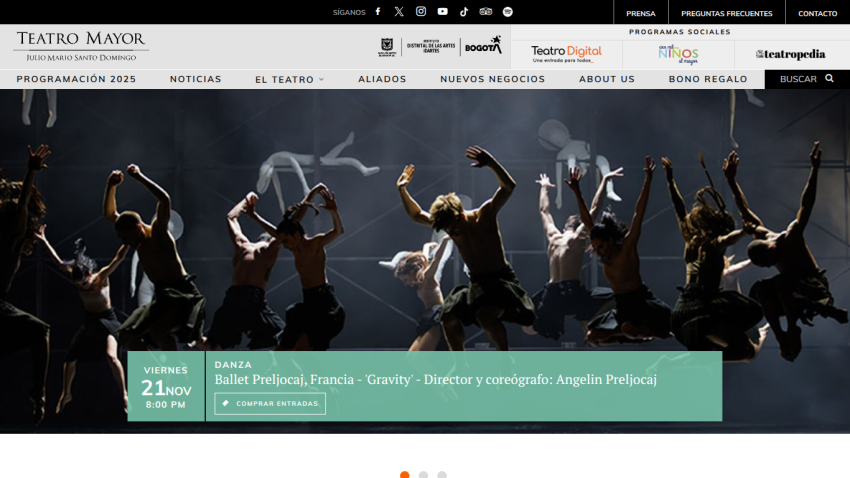Open the Facebook social icon
Viewport: 850px width, 478px height.
(378, 11)
